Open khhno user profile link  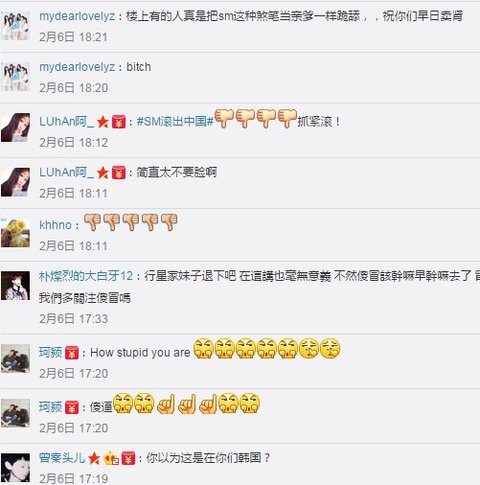tap(55, 225)
